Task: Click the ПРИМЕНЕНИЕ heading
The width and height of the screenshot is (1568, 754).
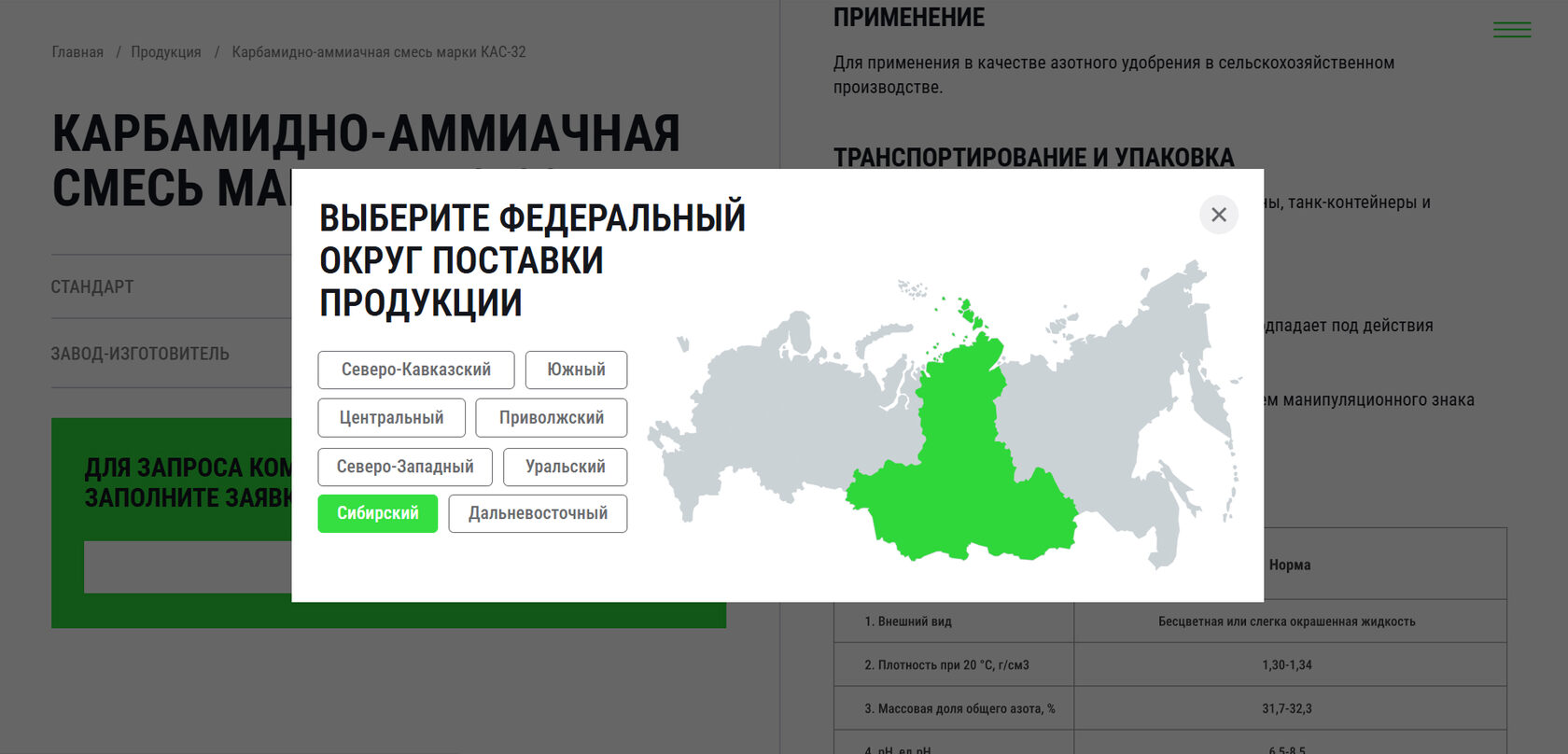Action: tap(909, 18)
